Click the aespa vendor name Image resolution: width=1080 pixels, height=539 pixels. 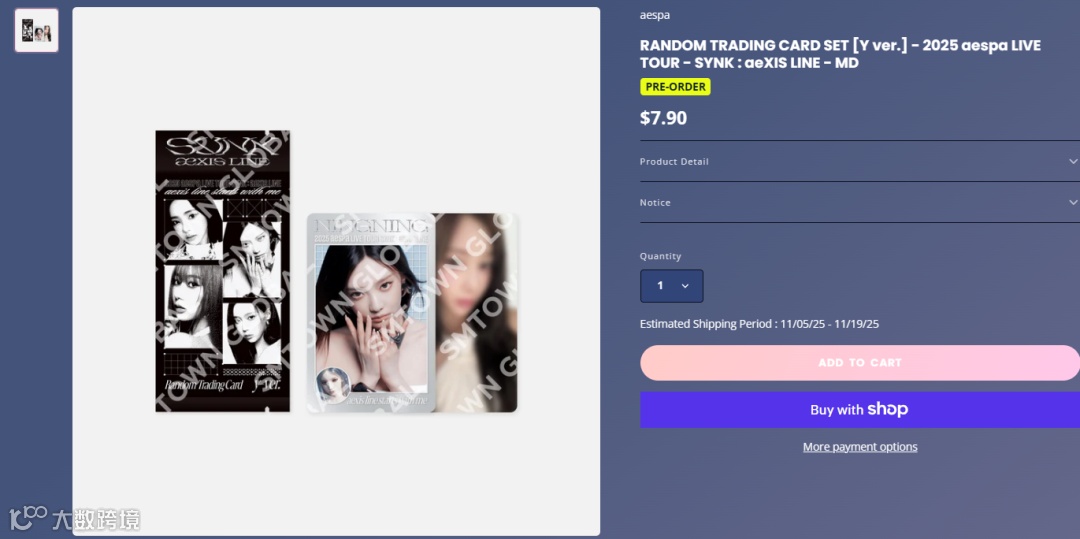[x=654, y=15]
